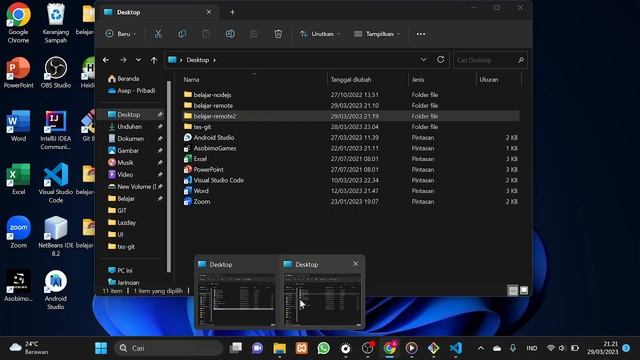The height and width of the screenshot is (360, 640).
Task: Open Google Chrome desktop shortcut
Action: (x=18, y=22)
